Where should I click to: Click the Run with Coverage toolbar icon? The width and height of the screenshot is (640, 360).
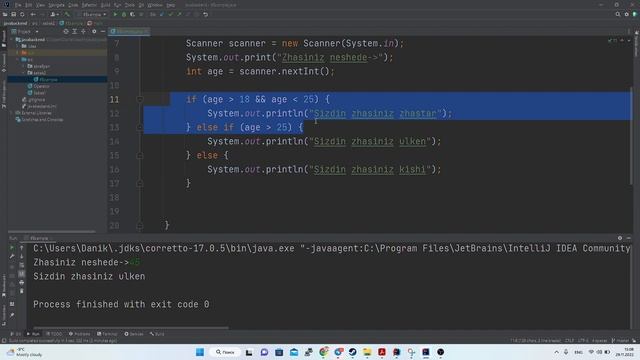(x=132, y=14)
